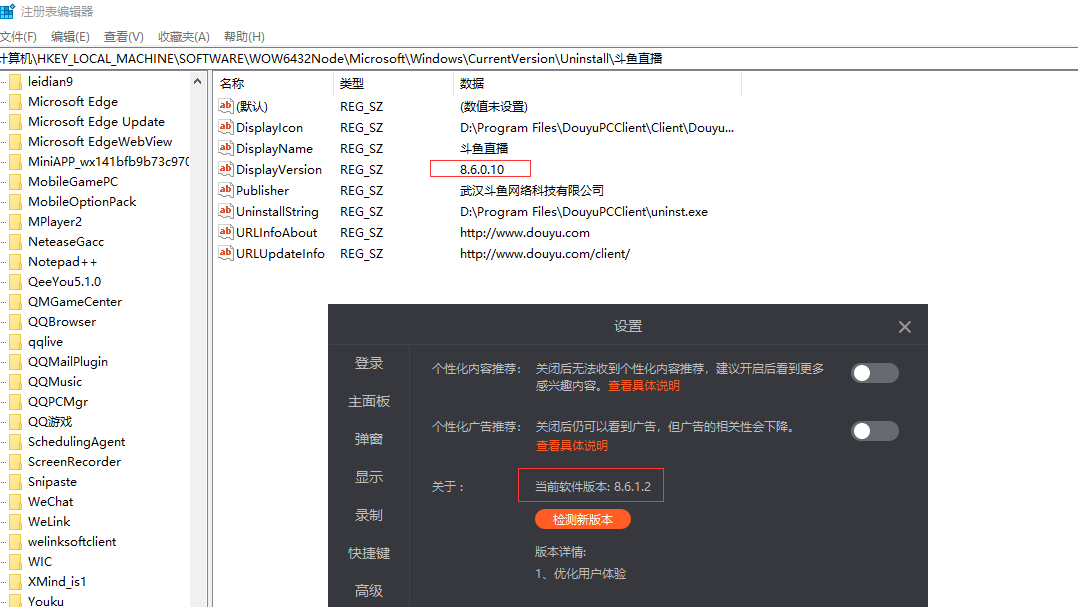Click the MobileGamePC folder icon
This screenshot has height=607, width=1078.
[x=15, y=181]
